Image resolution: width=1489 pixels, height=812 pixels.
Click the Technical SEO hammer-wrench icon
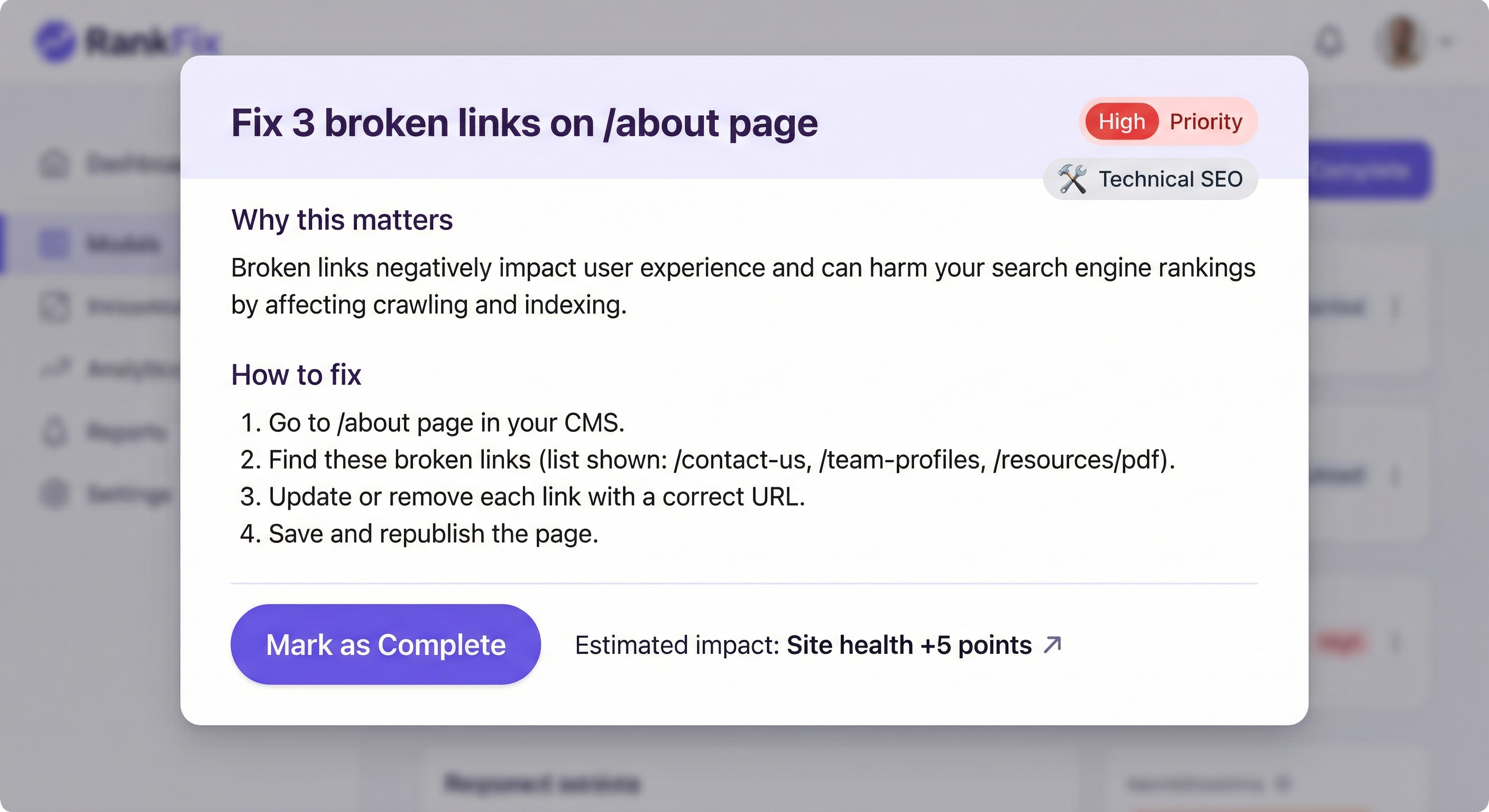coord(1072,179)
